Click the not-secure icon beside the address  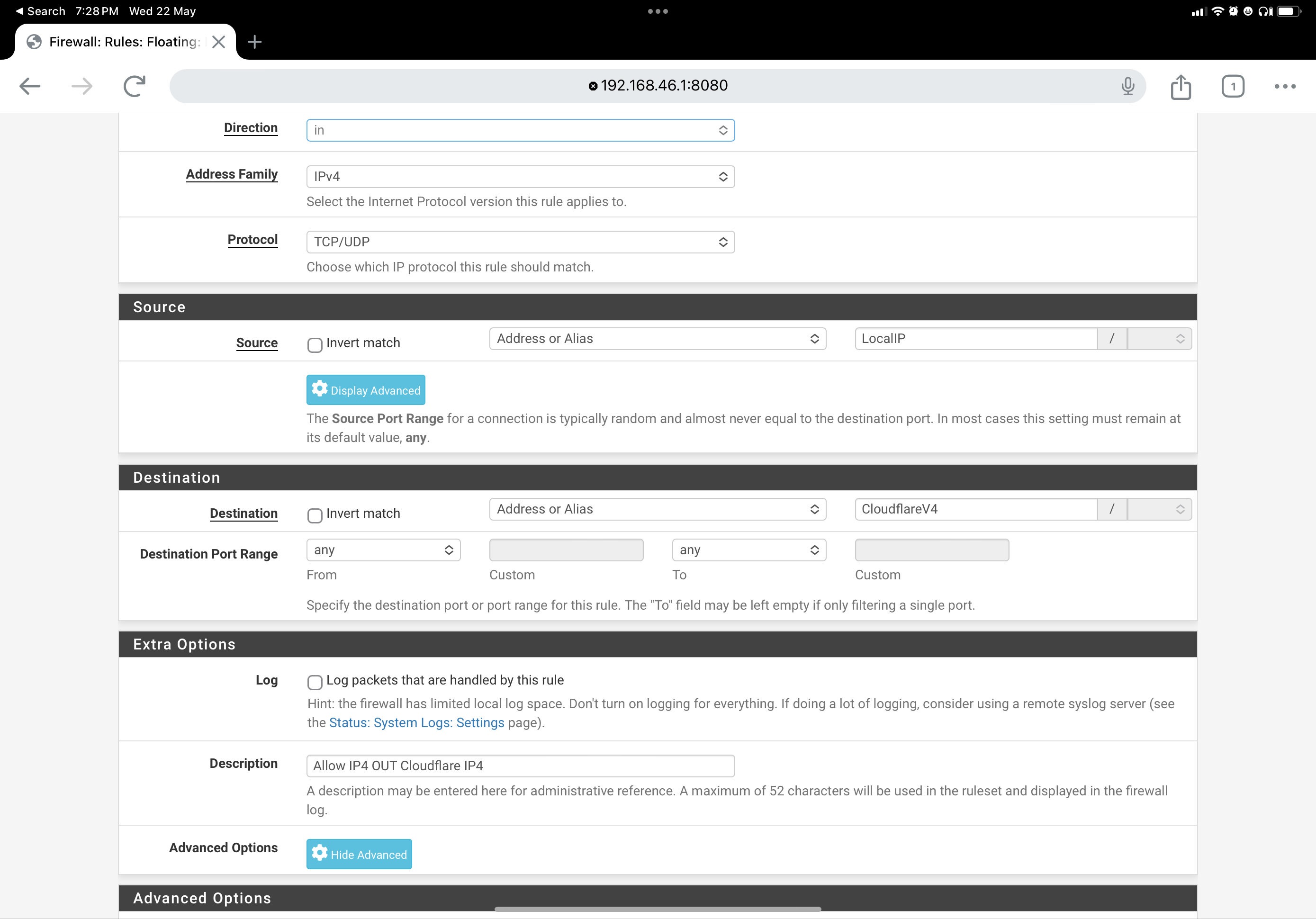pyautogui.click(x=593, y=87)
